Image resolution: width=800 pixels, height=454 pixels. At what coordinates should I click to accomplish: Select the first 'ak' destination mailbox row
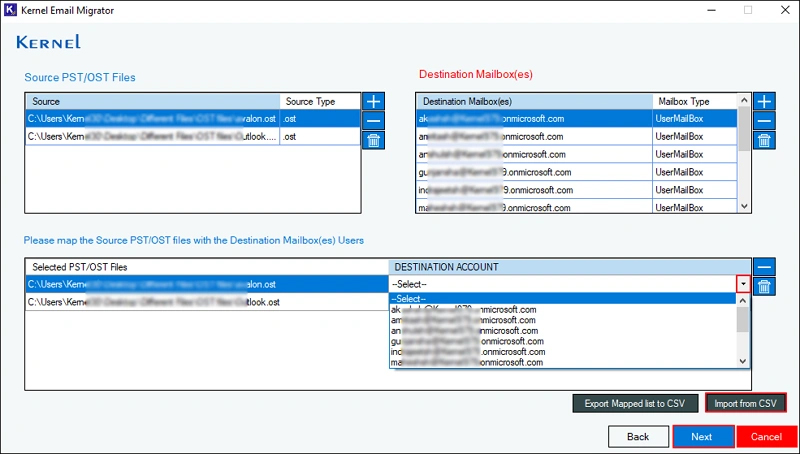point(577,118)
